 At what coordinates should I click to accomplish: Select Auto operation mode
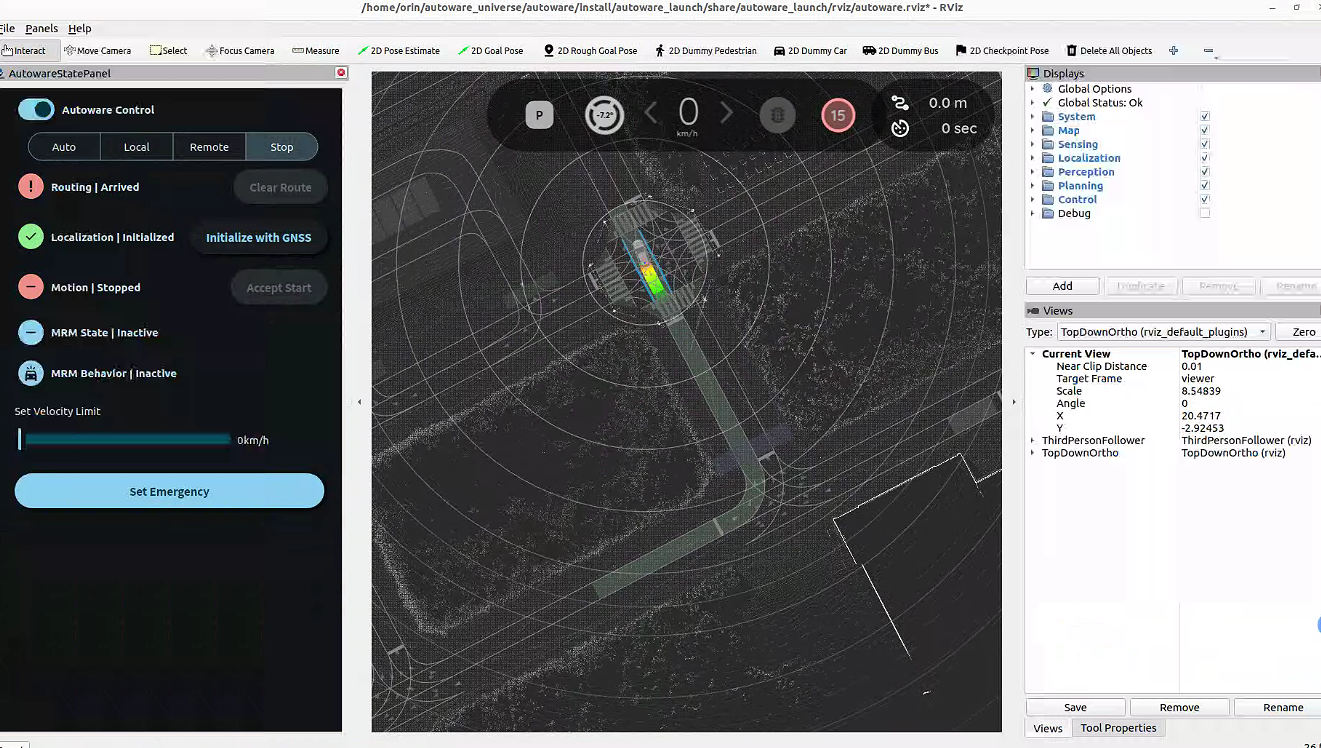[64, 147]
